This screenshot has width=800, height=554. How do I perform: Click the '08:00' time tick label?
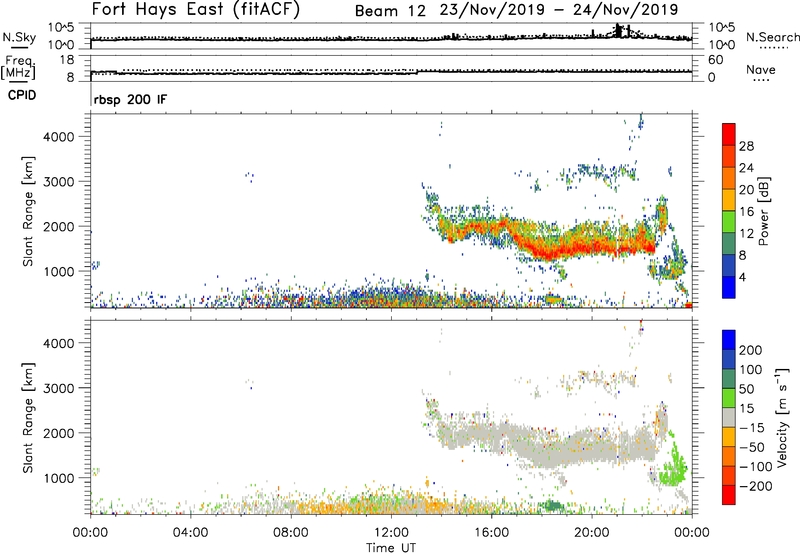pyautogui.click(x=290, y=533)
